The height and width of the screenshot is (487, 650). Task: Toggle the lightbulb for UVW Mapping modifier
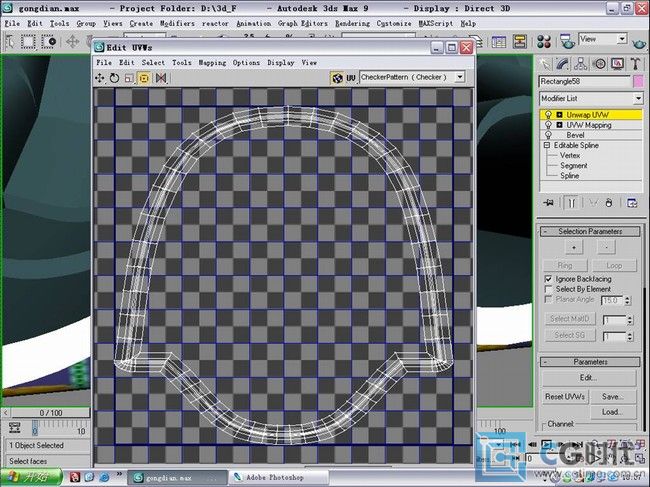coord(548,125)
